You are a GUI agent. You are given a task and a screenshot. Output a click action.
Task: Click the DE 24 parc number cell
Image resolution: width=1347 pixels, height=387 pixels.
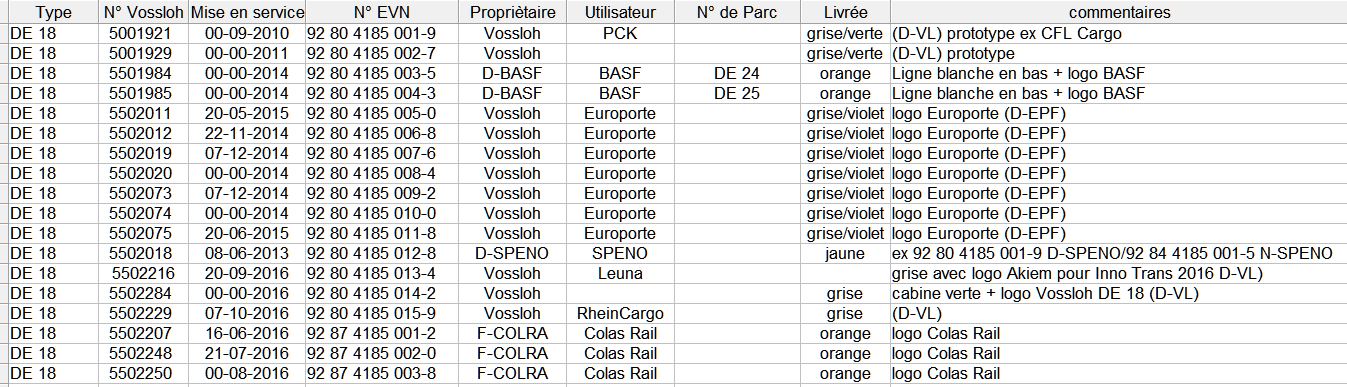[x=736, y=73]
